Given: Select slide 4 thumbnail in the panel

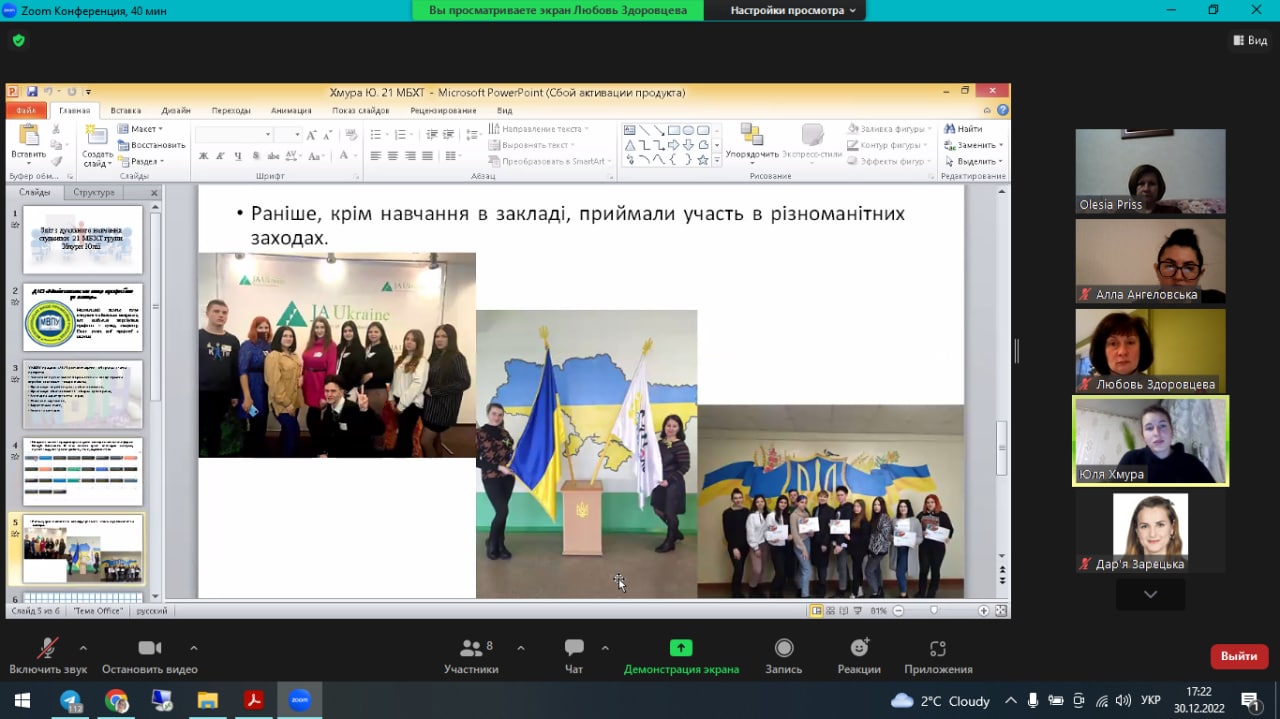Looking at the screenshot, I should 83,471.
